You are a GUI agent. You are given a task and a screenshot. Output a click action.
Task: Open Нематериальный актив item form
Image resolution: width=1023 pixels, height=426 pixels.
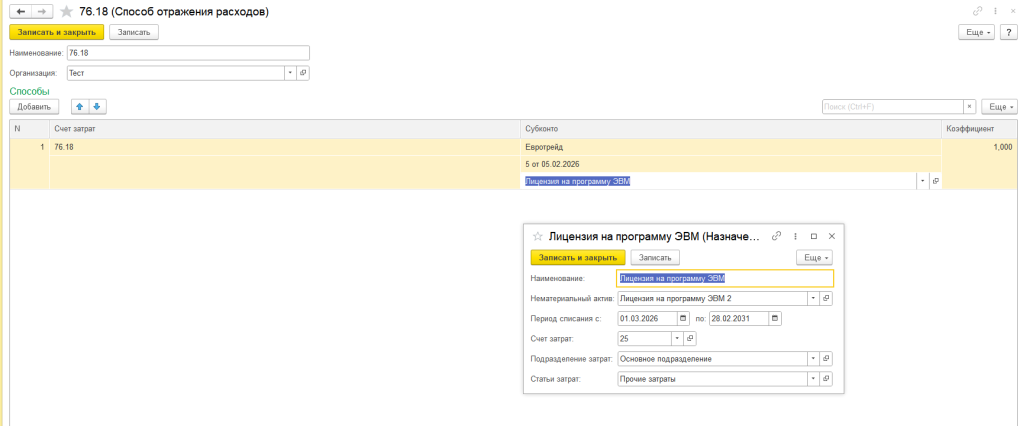(x=827, y=298)
